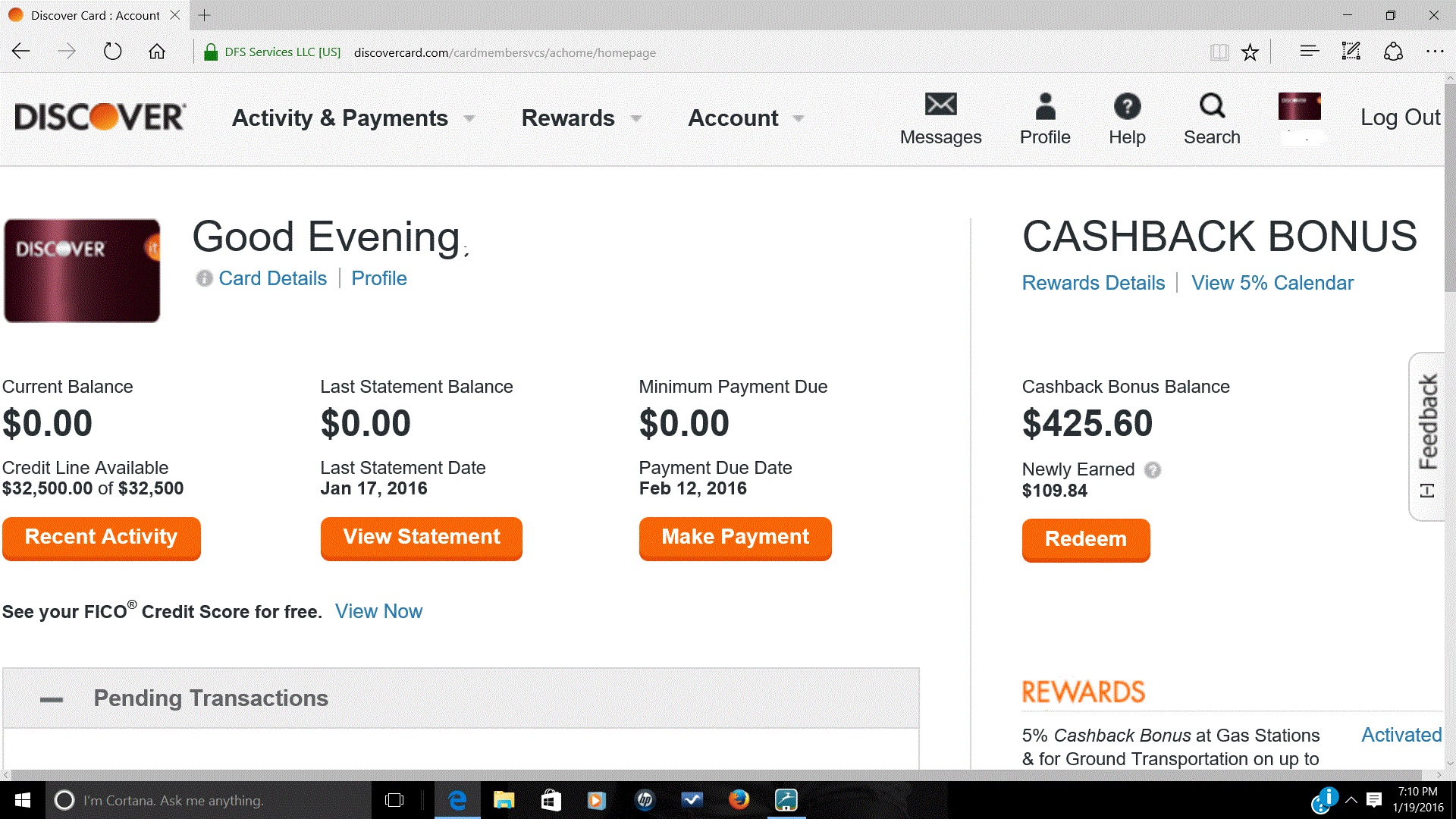
Task: Open the Edge Hub lines icon
Action: [x=1309, y=52]
